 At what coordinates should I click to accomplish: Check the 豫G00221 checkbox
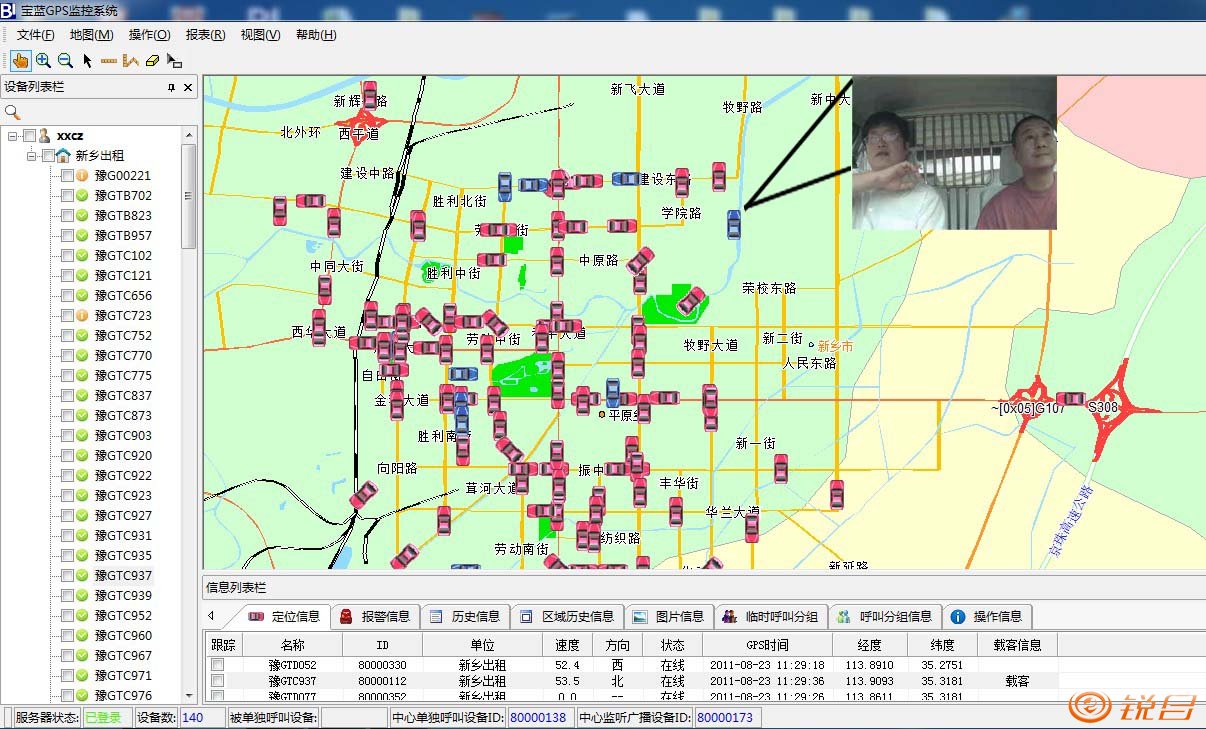pyautogui.click(x=67, y=175)
